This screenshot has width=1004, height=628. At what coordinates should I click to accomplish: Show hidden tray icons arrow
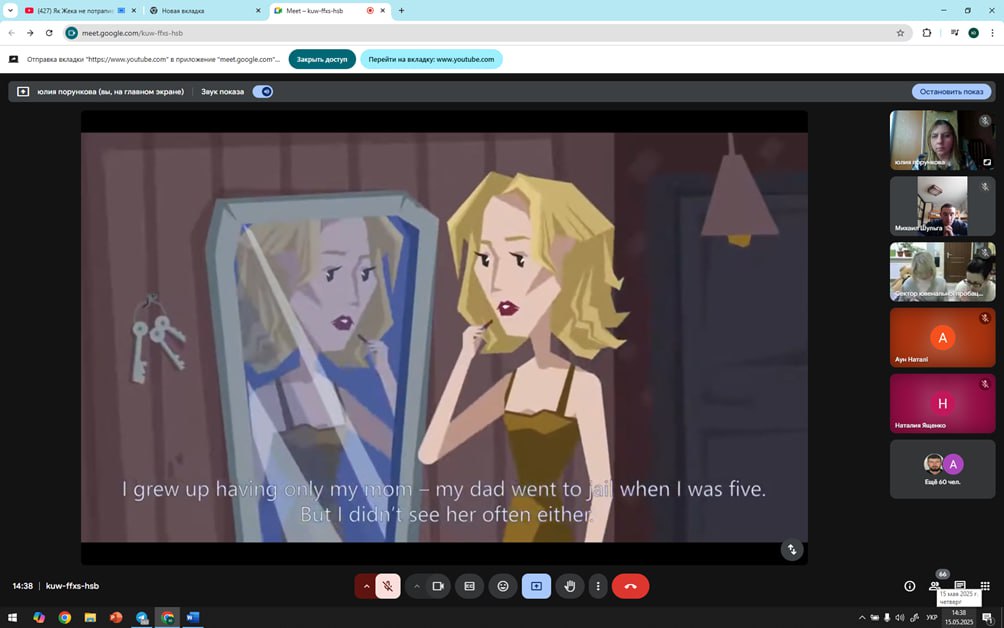point(862,617)
